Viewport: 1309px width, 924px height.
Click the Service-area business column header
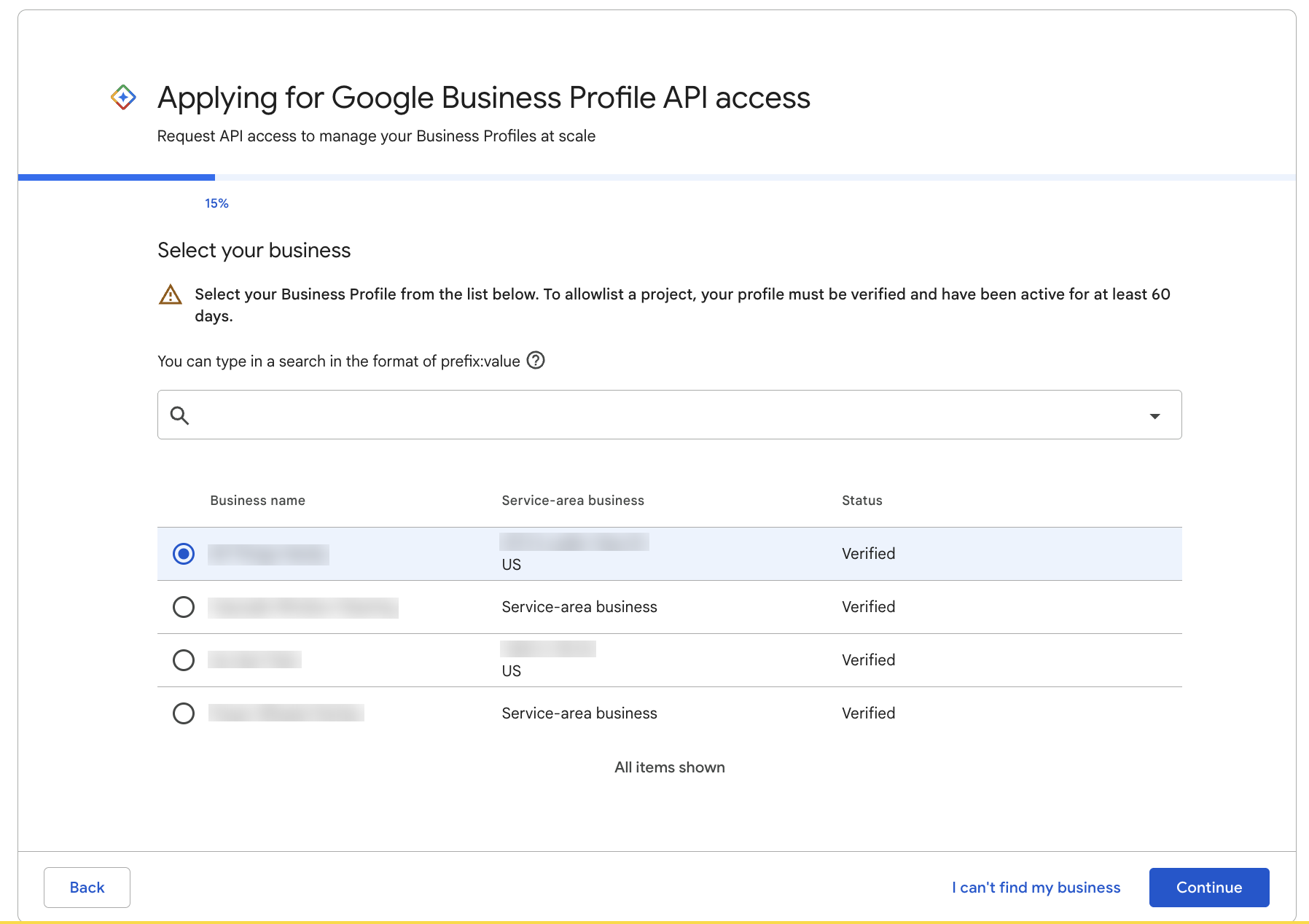pyautogui.click(x=572, y=500)
